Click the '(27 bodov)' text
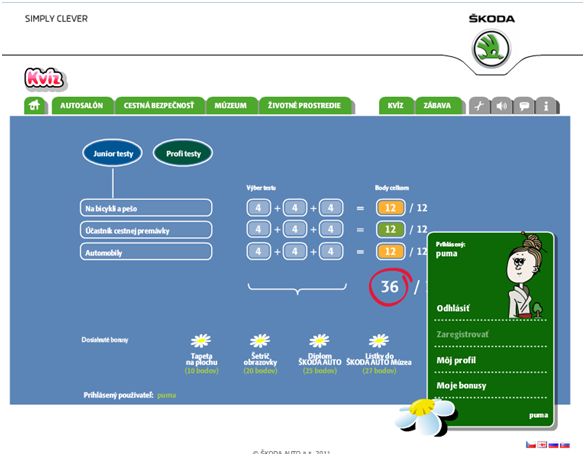Viewport: 585px width, 456px height. tap(379, 371)
